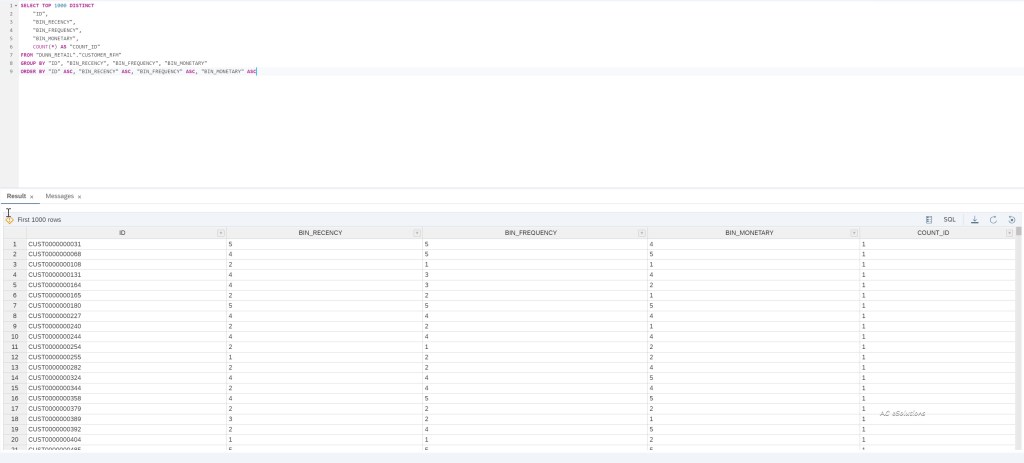This screenshot has height=463, width=1024.
Task: Click the row details view icon
Action: click(929, 219)
